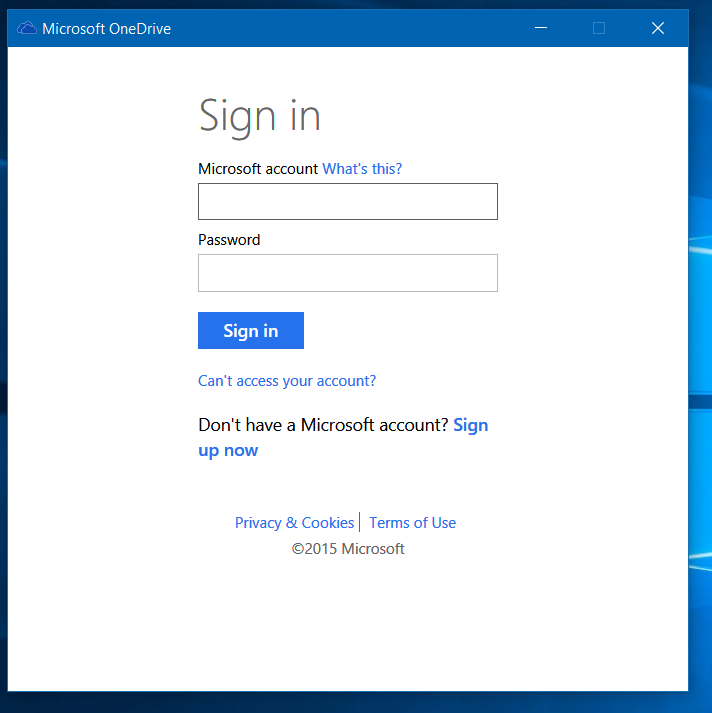Close the Microsoft OneDrive sign-in window

coord(658,29)
